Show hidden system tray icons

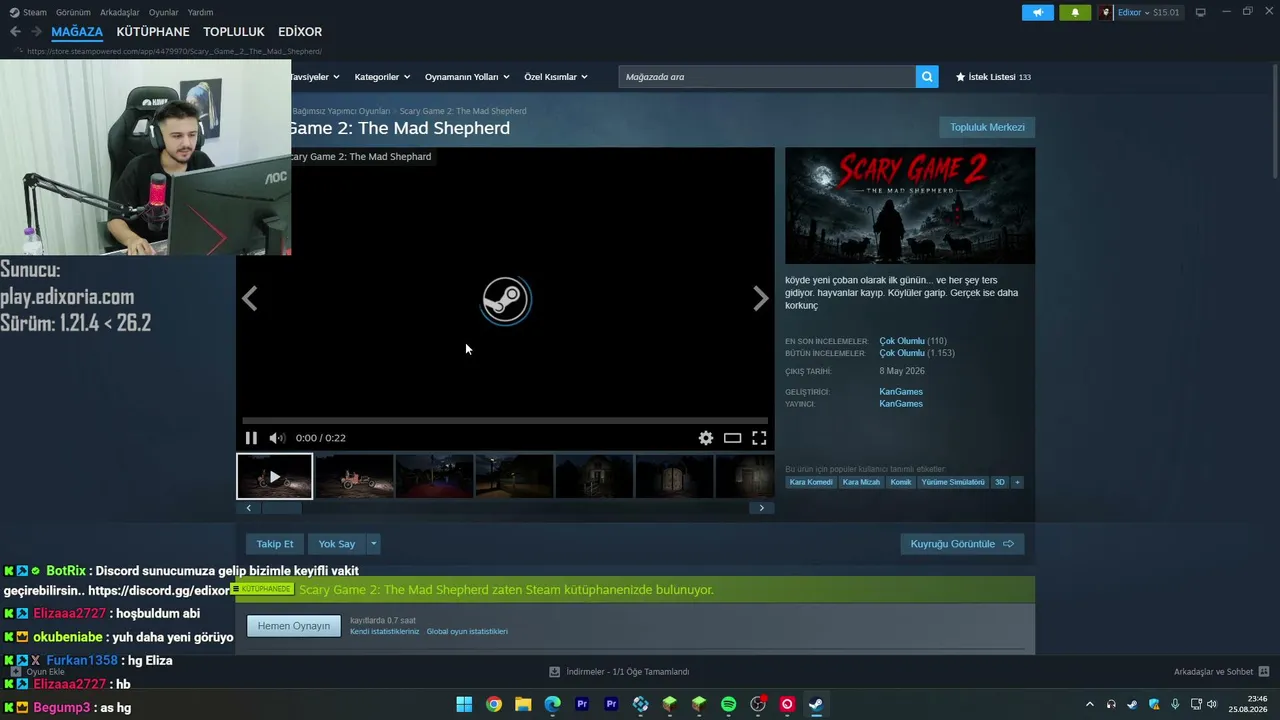click(x=1090, y=704)
